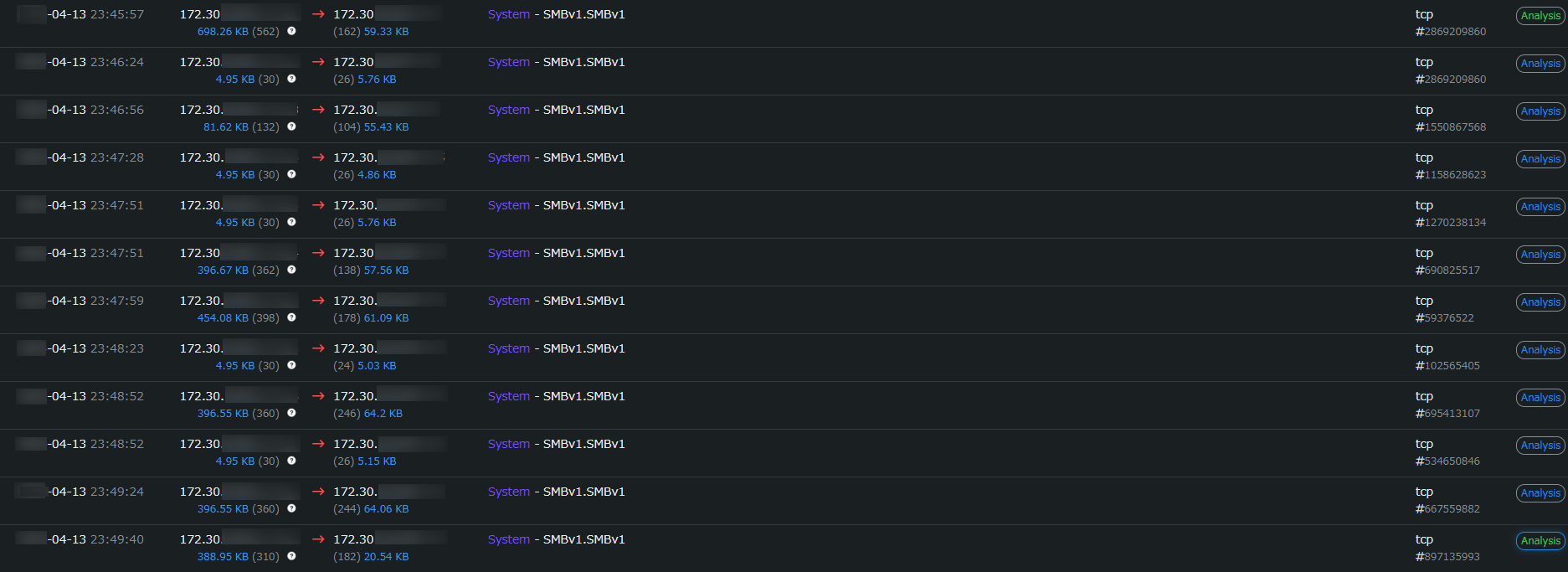Open Analysis for tcp #1550867568

(1540, 111)
